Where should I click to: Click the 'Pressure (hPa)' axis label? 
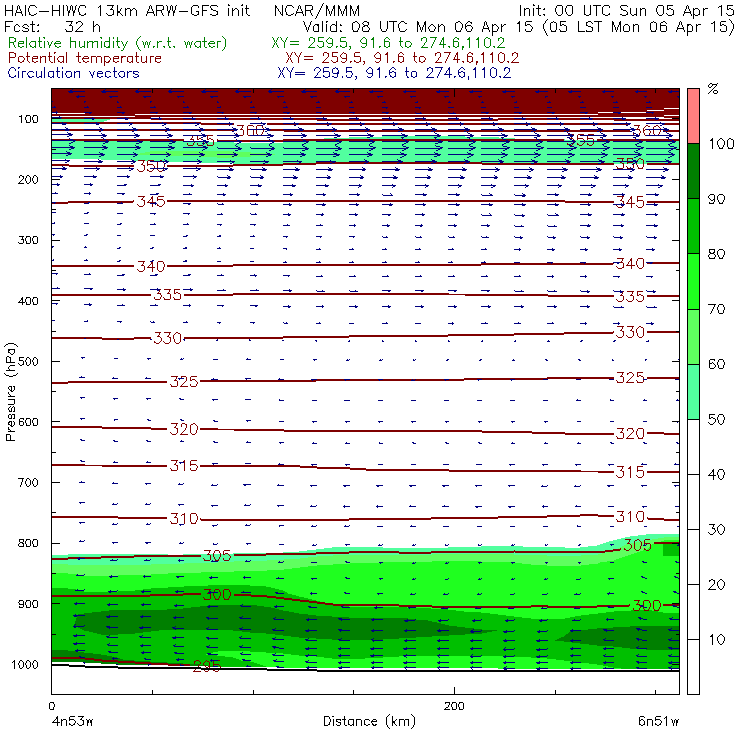(10, 392)
